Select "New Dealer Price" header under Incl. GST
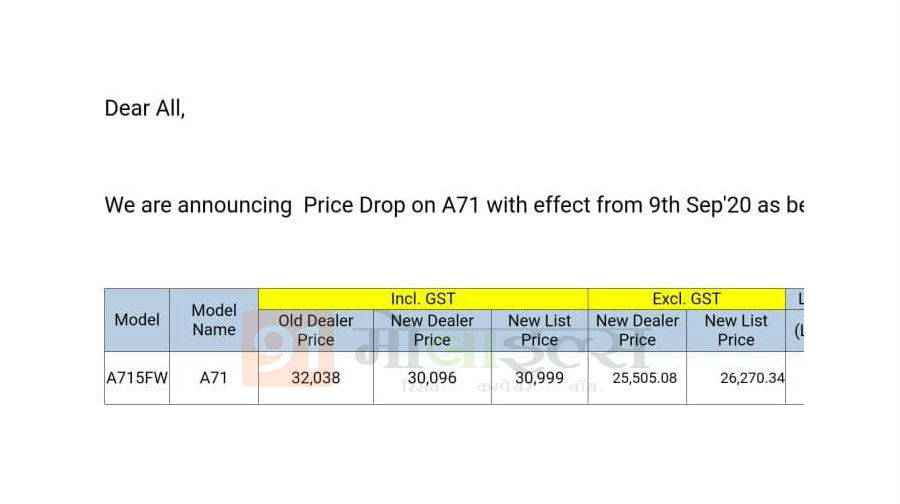 [x=432, y=330]
